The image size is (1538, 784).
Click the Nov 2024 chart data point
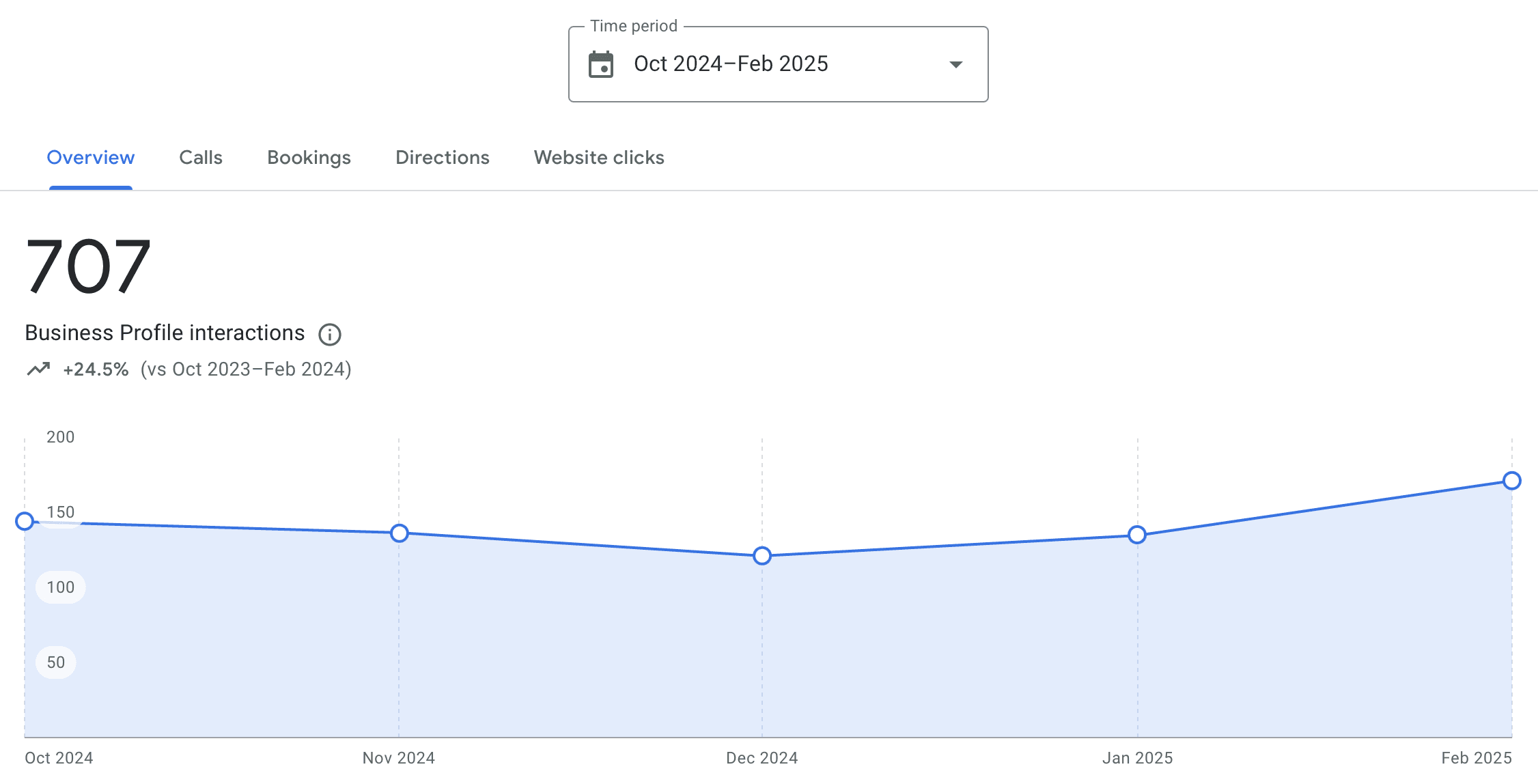point(400,533)
